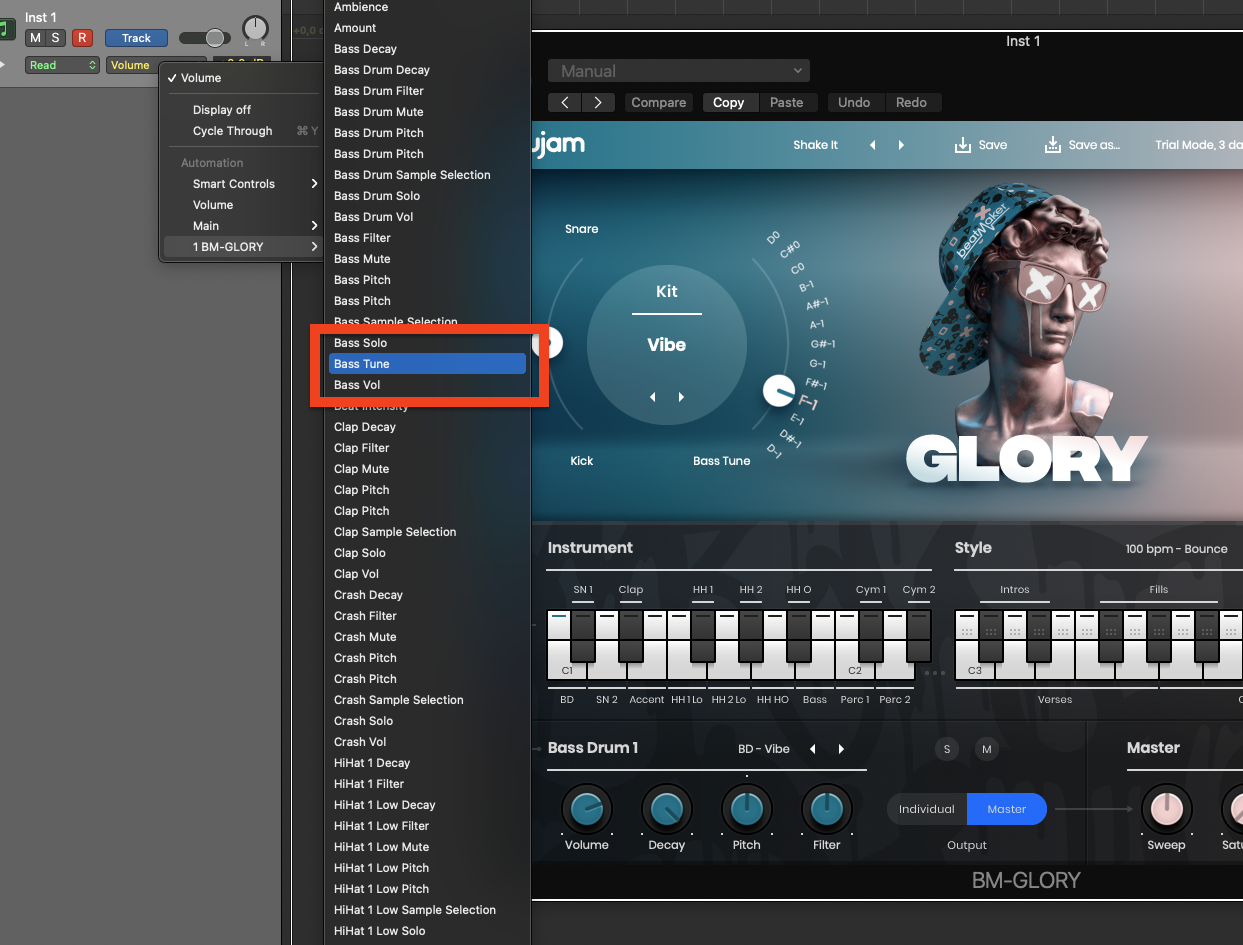Toggle Bass Drum 1 solo S button
Image resolution: width=1243 pixels, height=945 pixels.
(947, 749)
